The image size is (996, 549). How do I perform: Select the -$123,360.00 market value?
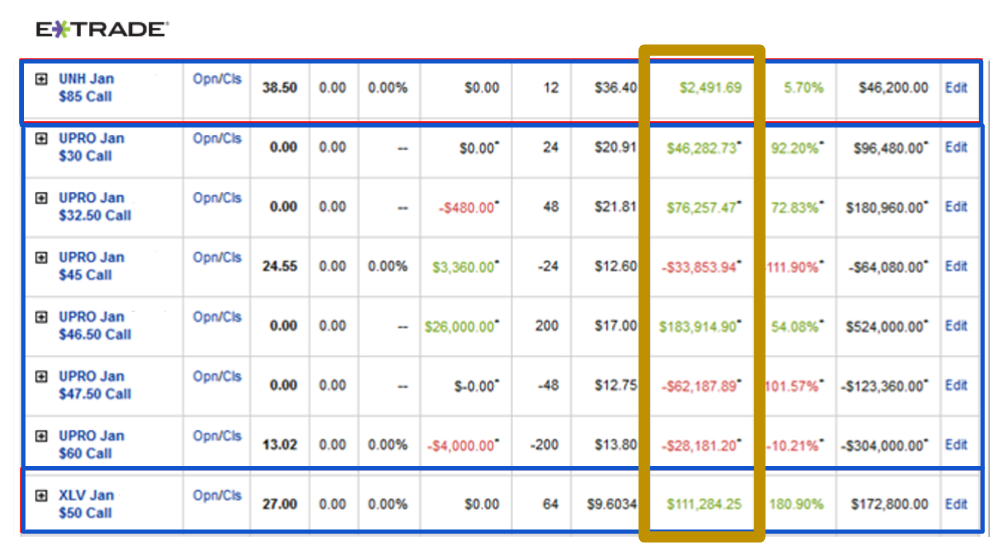click(x=884, y=386)
